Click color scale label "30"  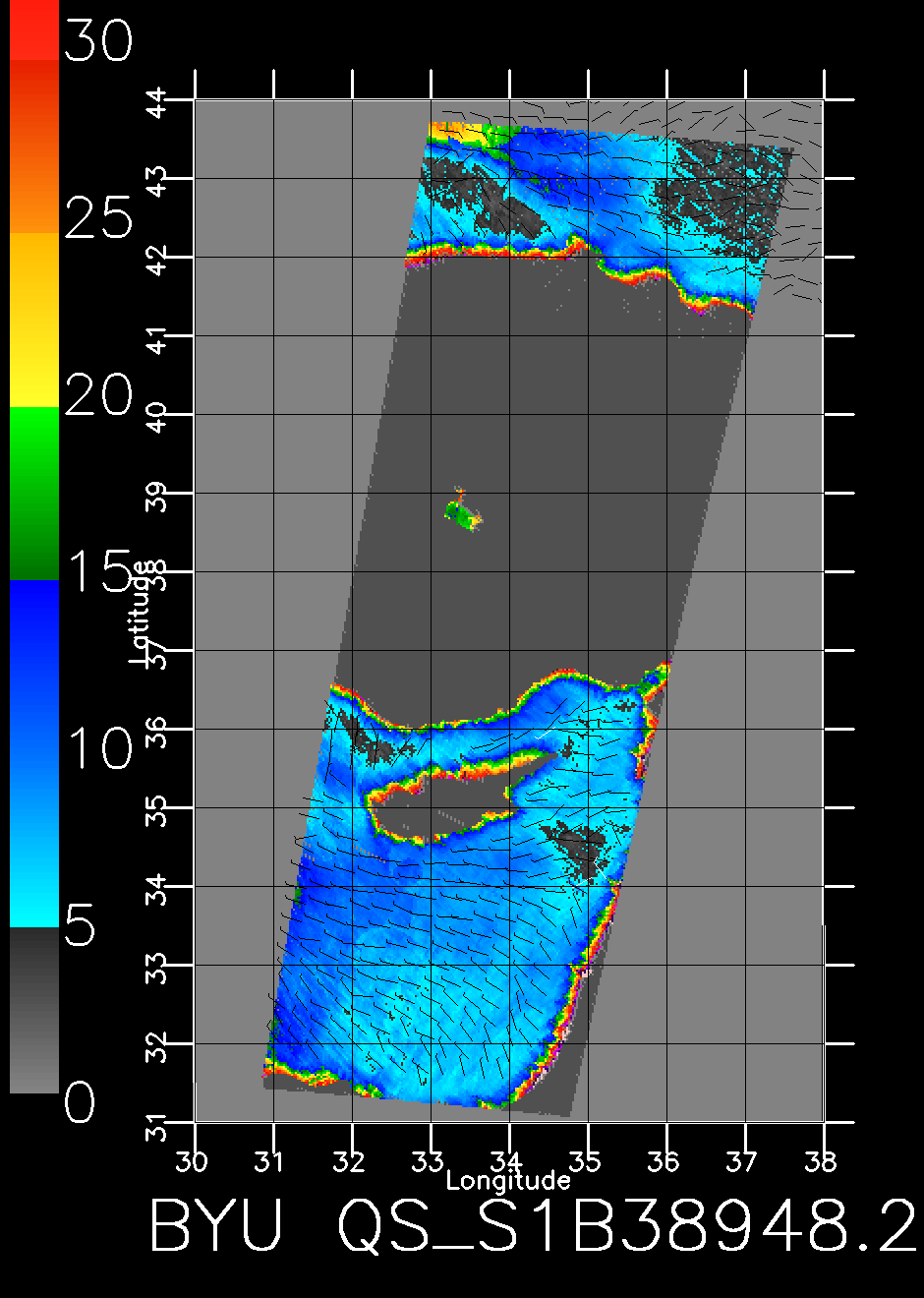pyautogui.click(x=98, y=42)
